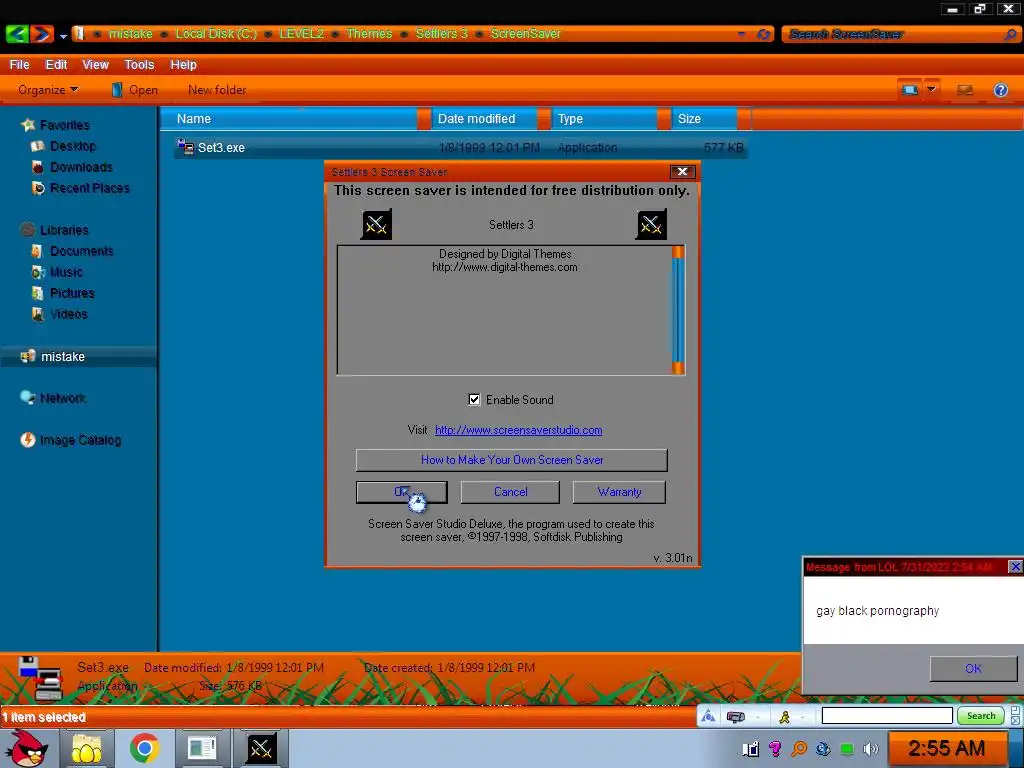Click the Warranty button
The image size is (1024, 768).
point(619,492)
